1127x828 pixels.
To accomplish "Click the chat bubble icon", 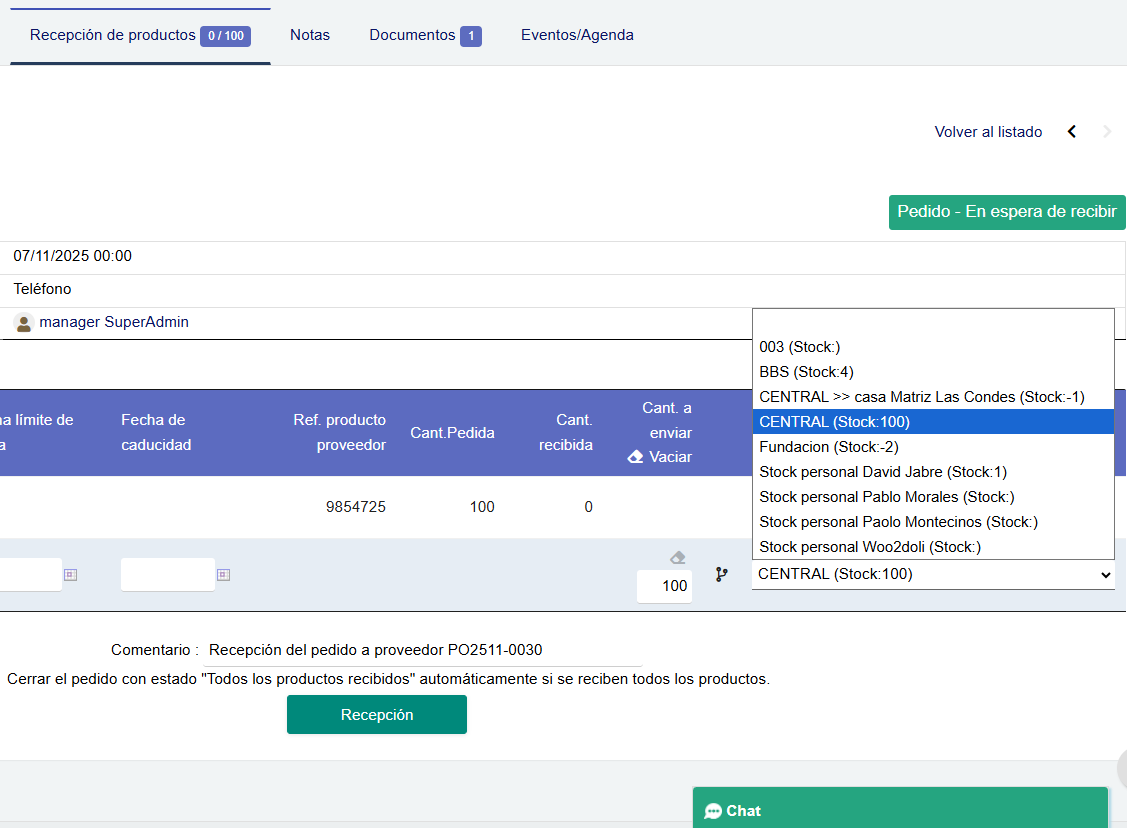I will pos(713,811).
